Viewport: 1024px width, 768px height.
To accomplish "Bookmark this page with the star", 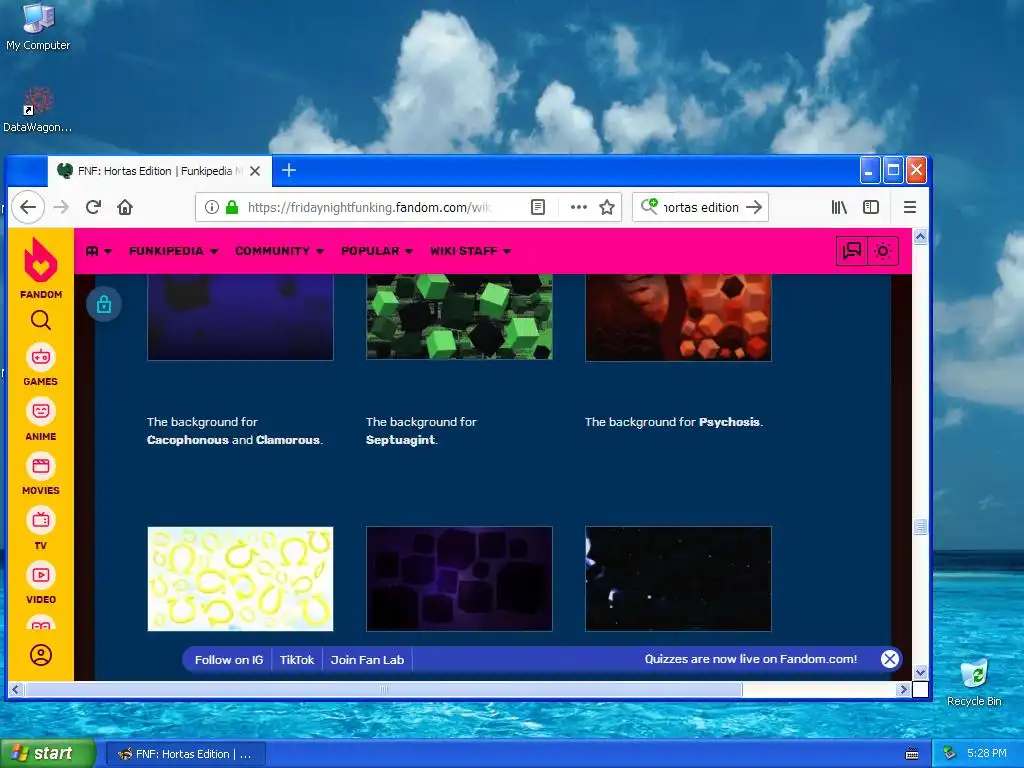I will pos(607,208).
